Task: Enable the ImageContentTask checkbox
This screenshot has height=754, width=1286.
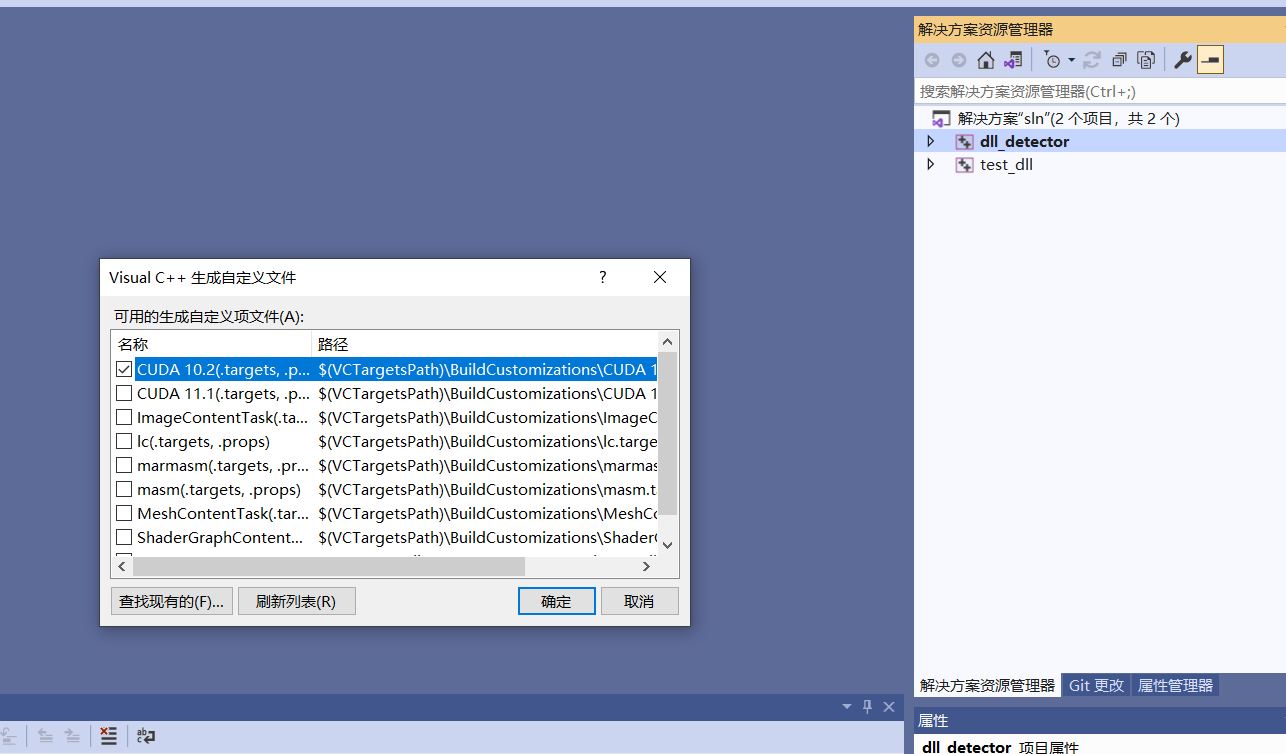Action: coord(124,417)
